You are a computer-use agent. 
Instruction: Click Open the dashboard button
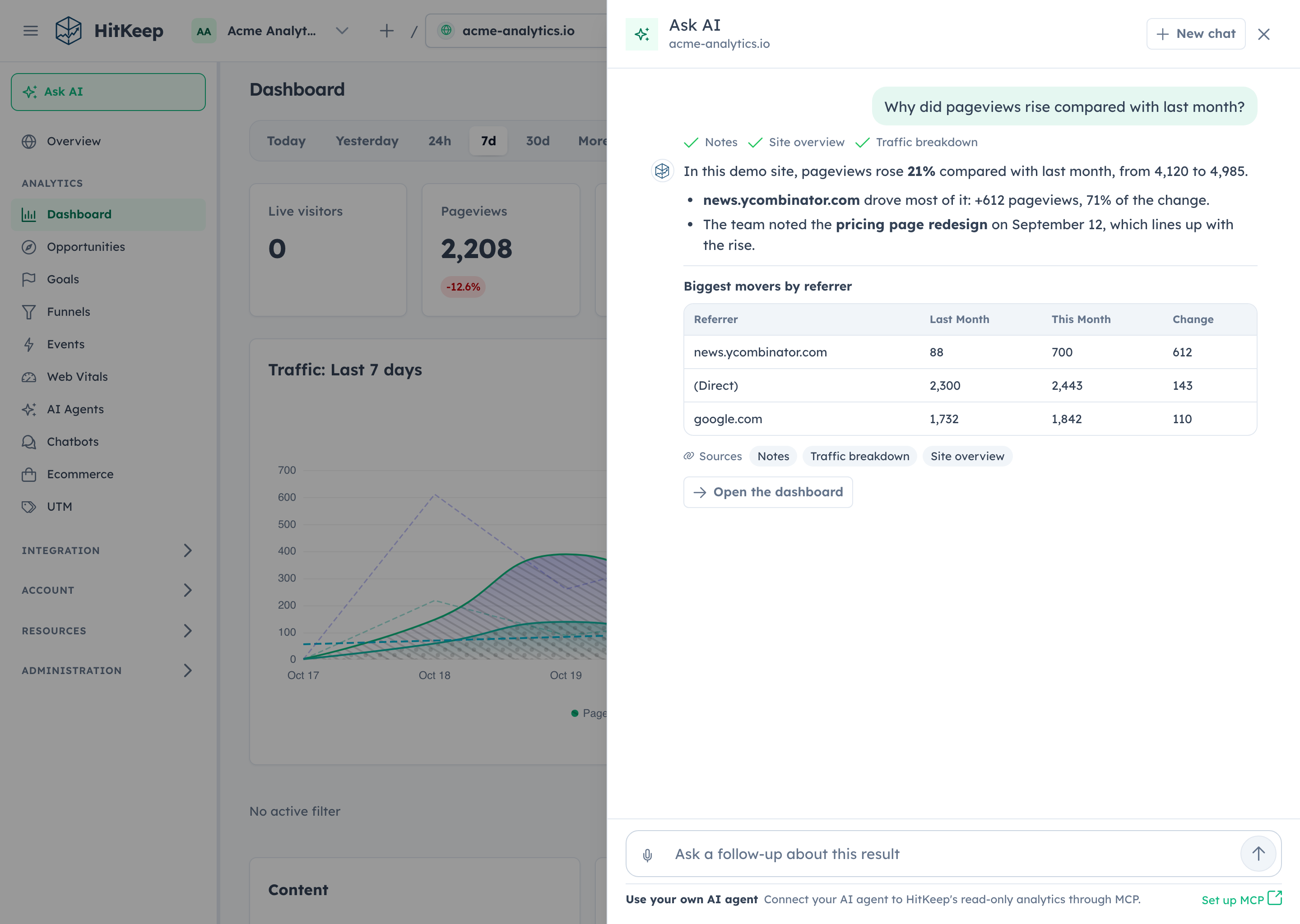point(768,492)
